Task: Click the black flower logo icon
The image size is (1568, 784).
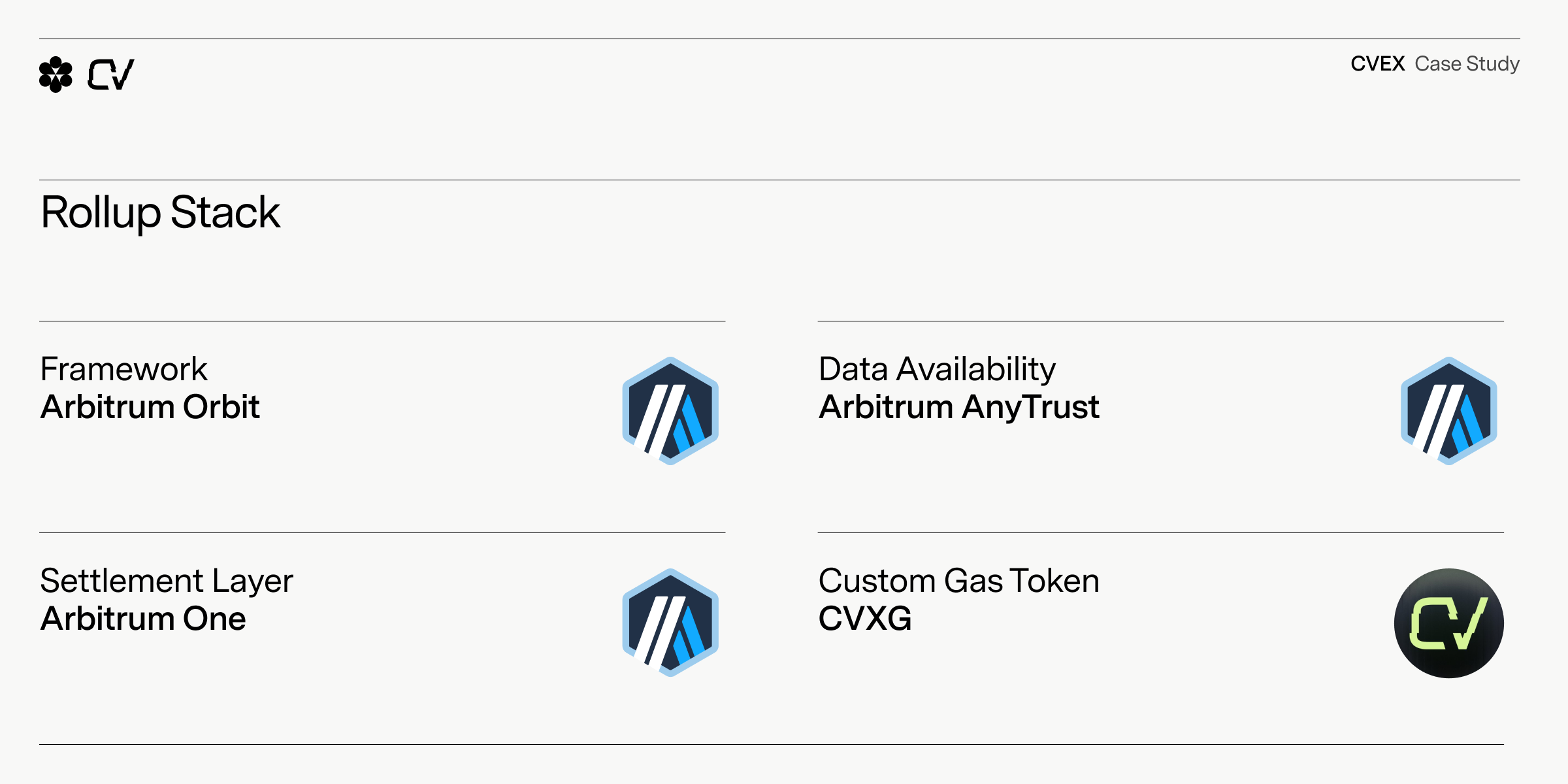Action: (x=56, y=74)
